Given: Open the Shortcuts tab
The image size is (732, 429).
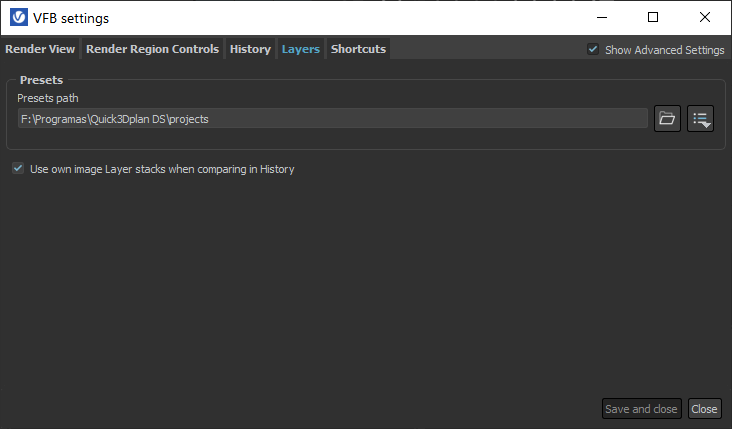Looking at the screenshot, I should tap(358, 49).
